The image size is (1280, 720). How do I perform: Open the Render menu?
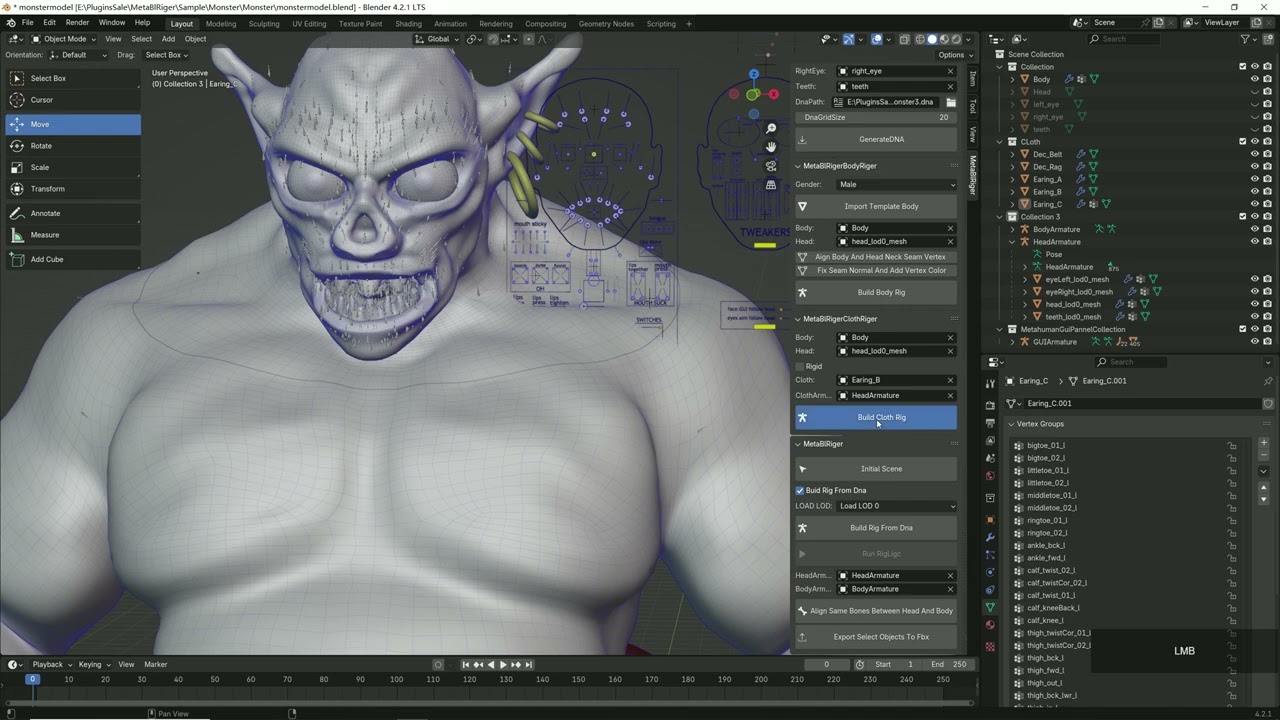(x=77, y=23)
